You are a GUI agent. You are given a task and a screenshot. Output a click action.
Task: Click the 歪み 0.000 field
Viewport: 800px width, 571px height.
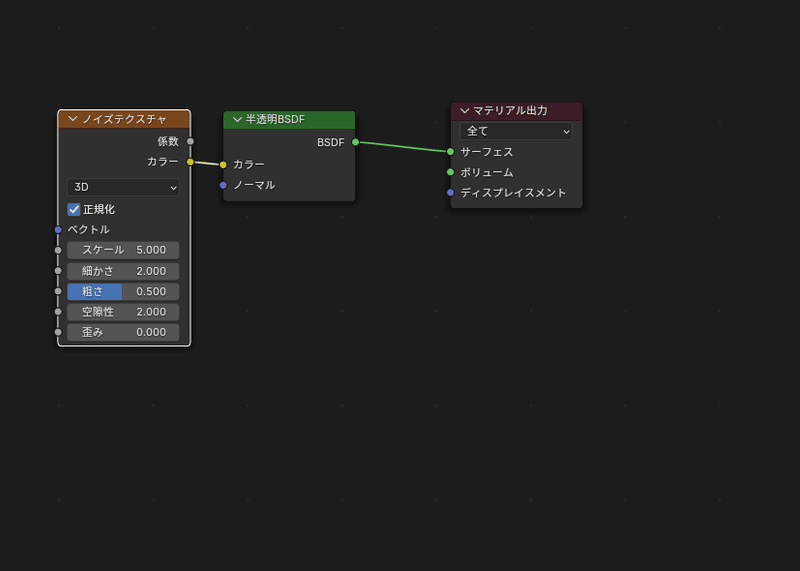[x=123, y=332]
